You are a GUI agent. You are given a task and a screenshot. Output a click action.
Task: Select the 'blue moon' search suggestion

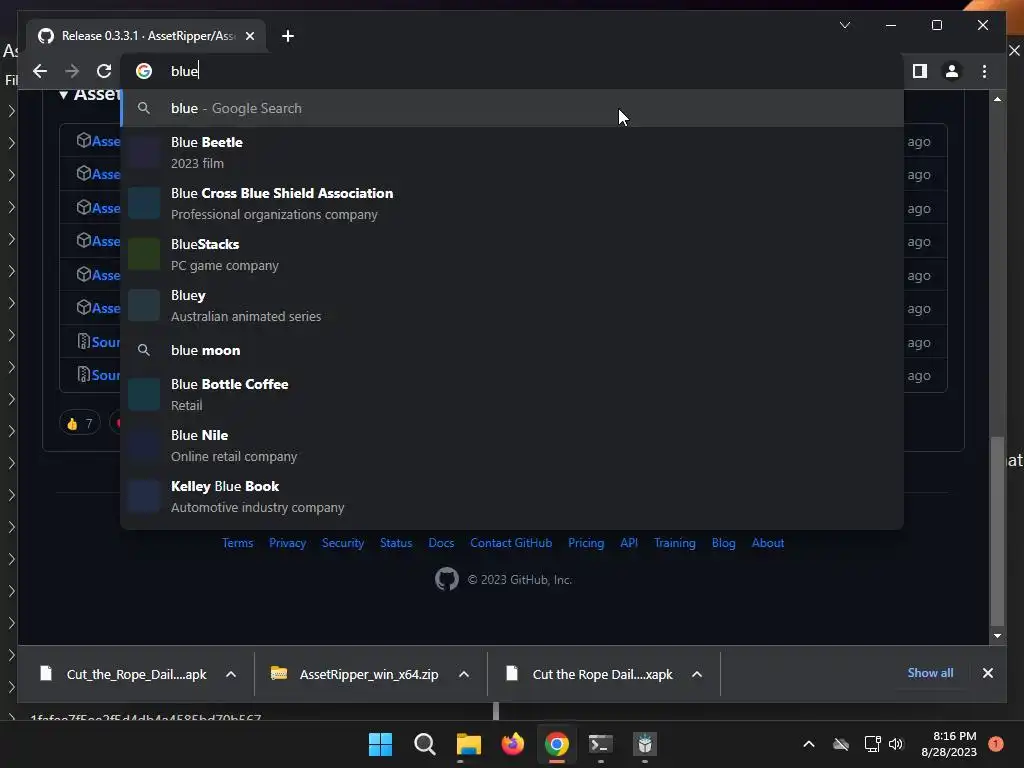point(512,350)
